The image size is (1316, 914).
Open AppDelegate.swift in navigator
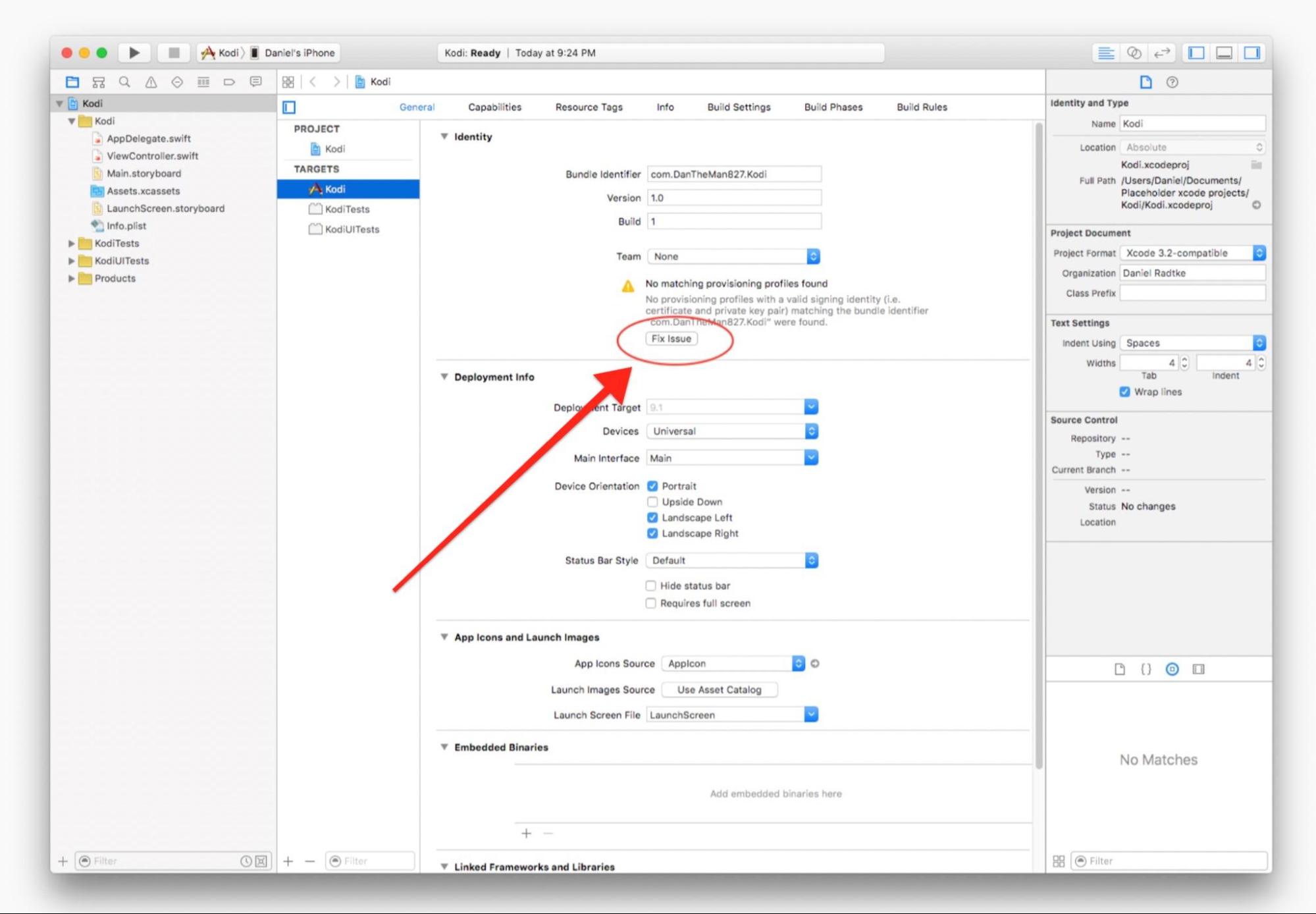pyautogui.click(x=149, y=138)
